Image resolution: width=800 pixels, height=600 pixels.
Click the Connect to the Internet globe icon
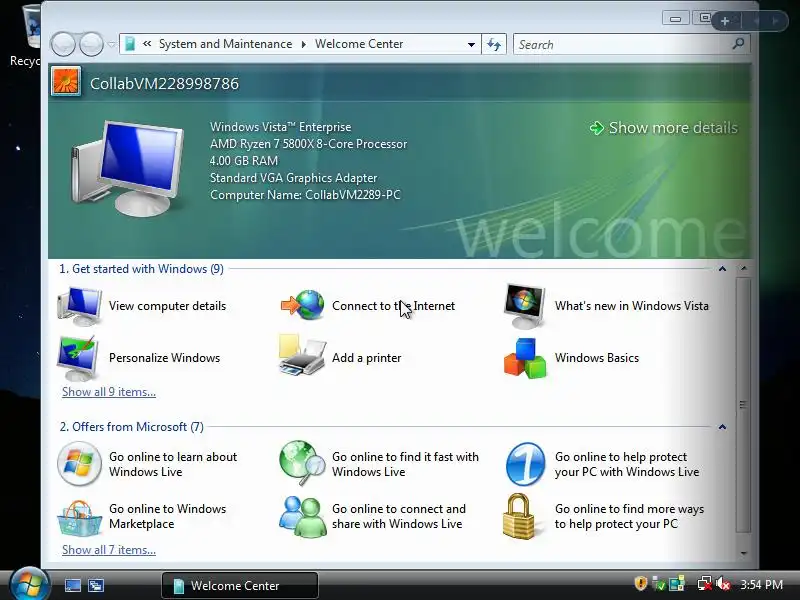[303, 305]
